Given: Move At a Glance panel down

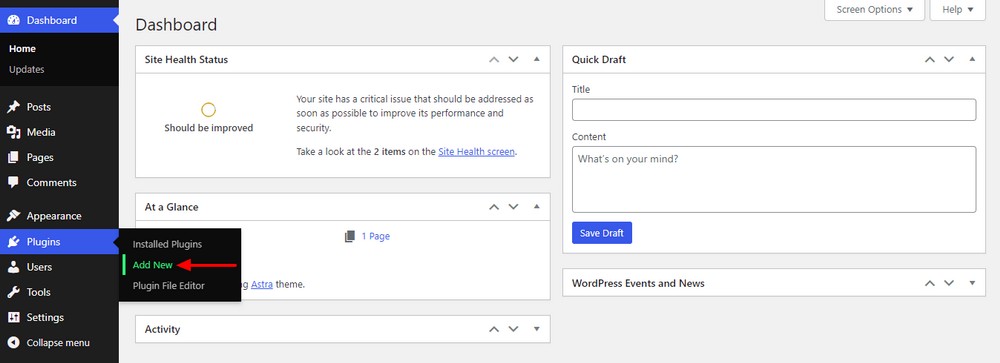Looking at the screenshot, I should click(513, 207).
